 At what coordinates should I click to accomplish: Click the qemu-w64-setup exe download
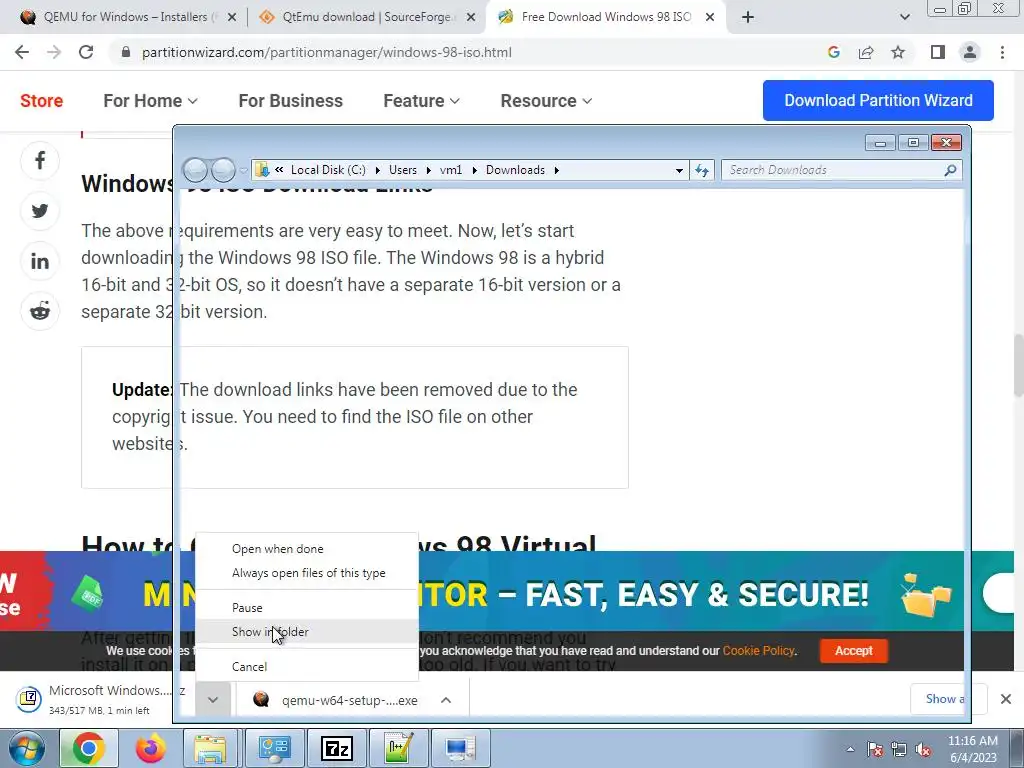[x=338, y=700]
